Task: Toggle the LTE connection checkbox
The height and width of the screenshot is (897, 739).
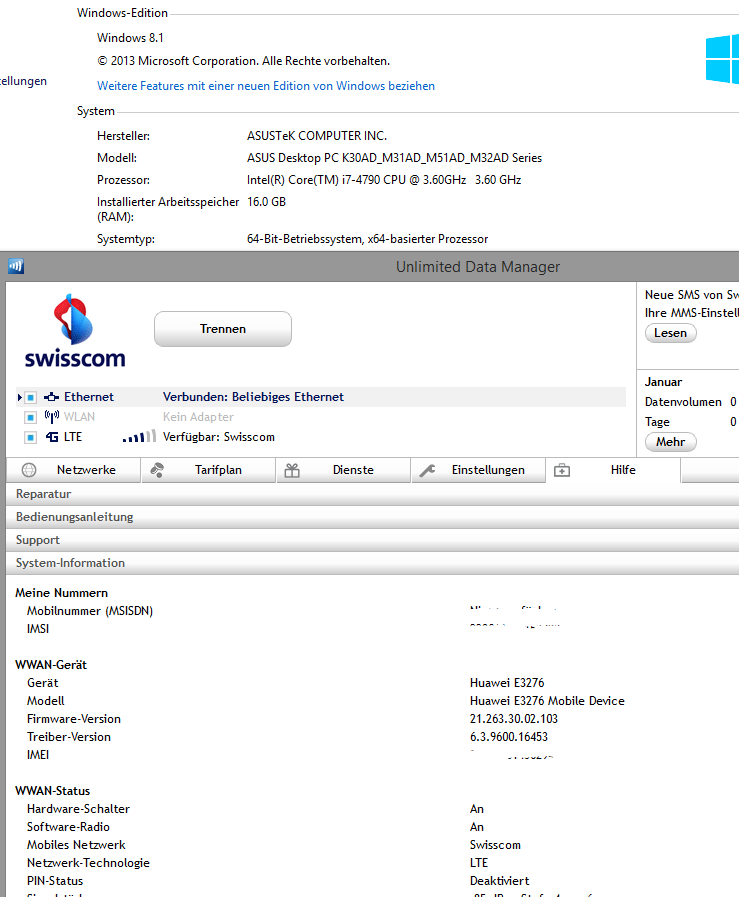Action: click(x=31, y=437)
